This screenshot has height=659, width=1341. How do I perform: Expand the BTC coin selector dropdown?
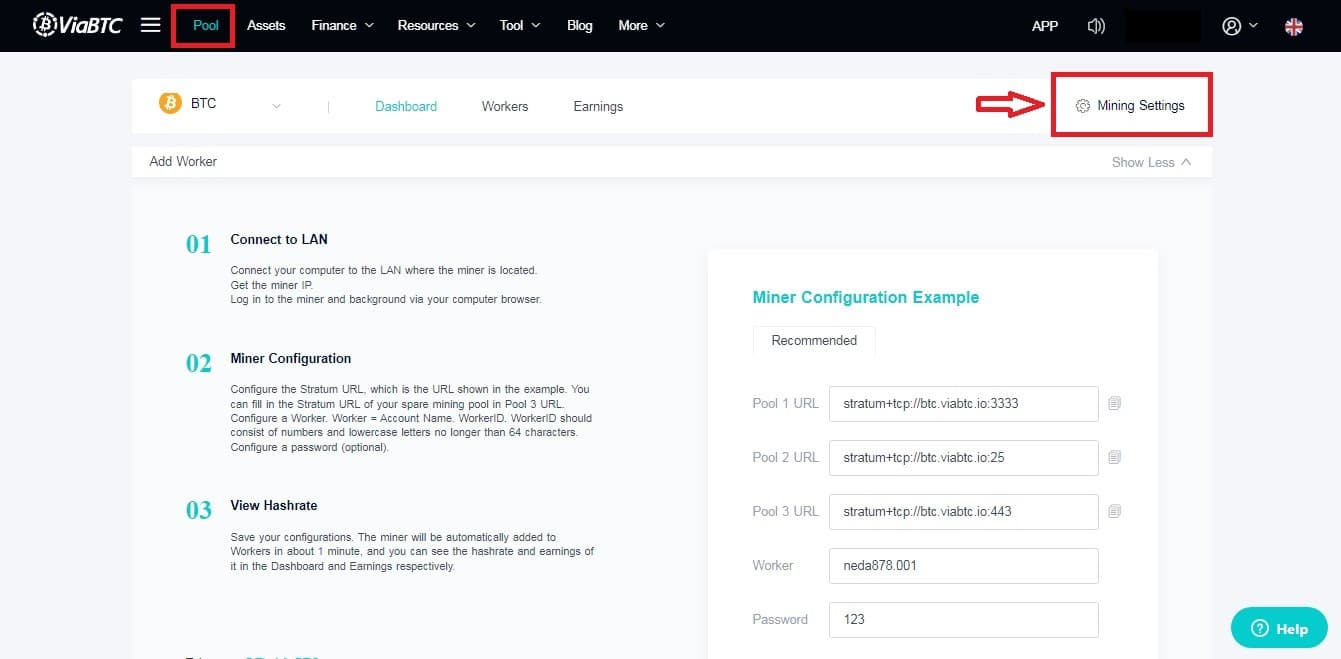[x=276, y=106]
